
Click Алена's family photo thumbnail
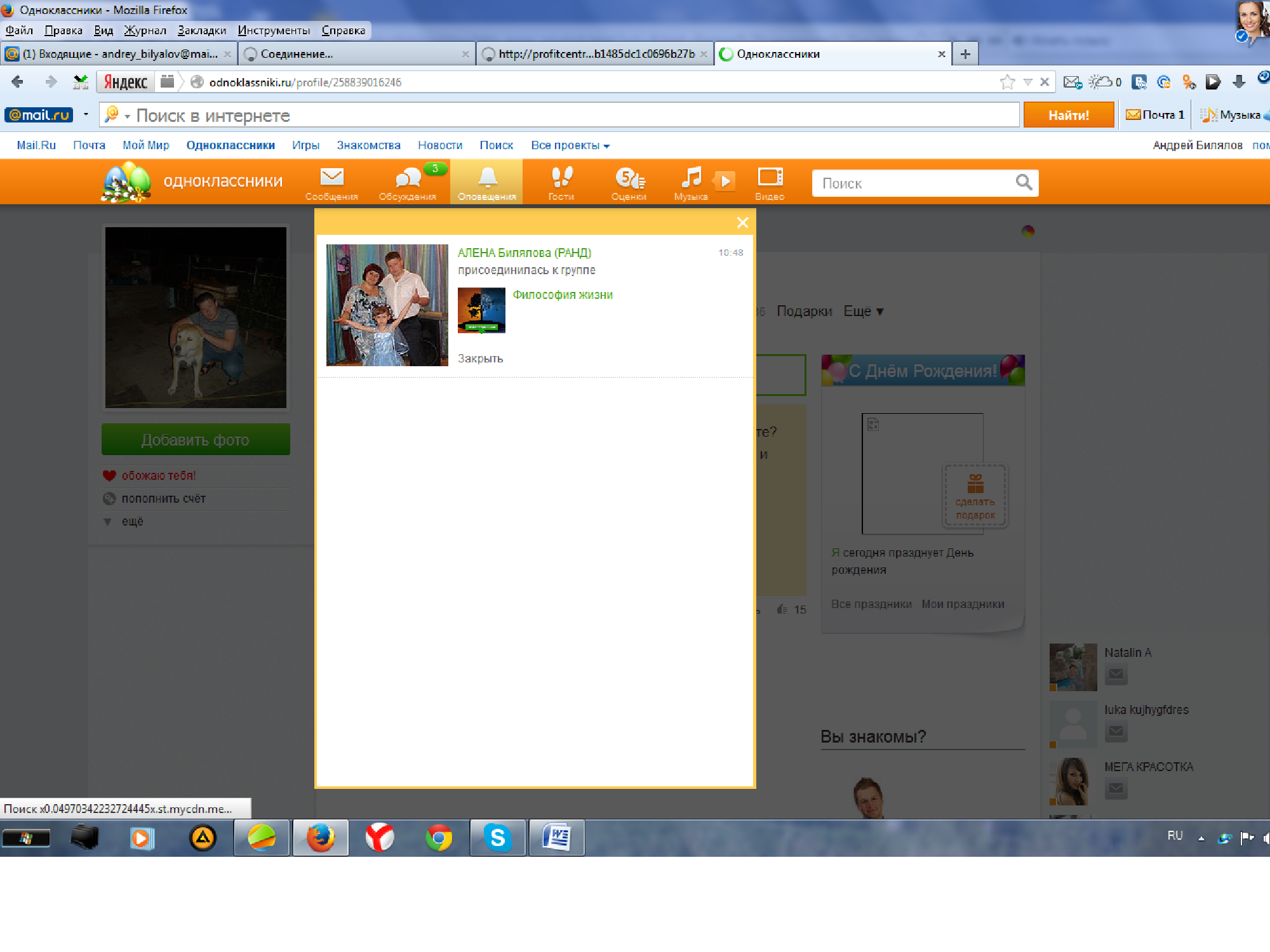tap(387, 305)
